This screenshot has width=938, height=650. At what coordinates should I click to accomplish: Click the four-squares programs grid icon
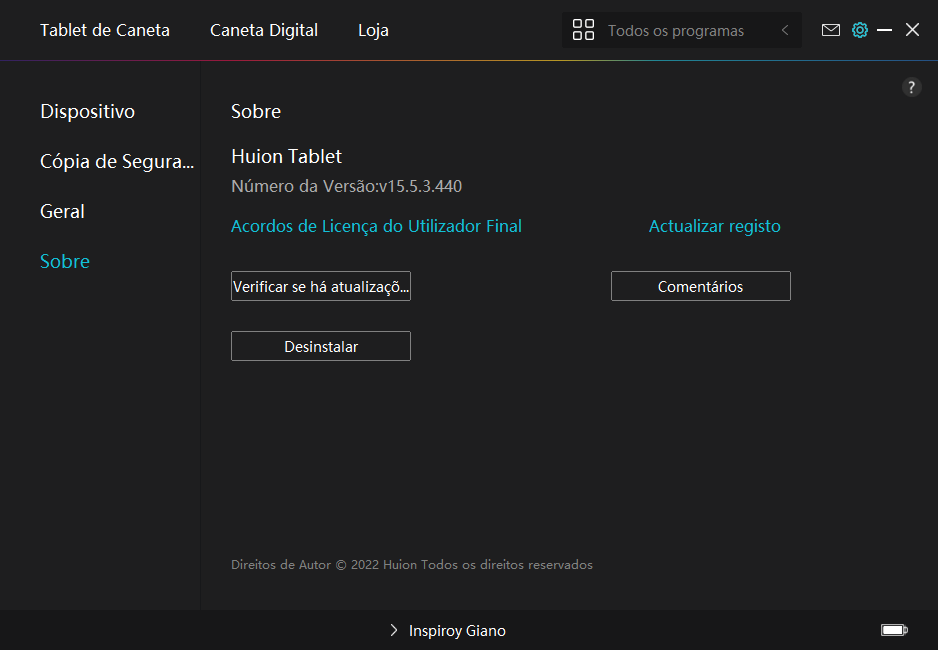(583, 30)
